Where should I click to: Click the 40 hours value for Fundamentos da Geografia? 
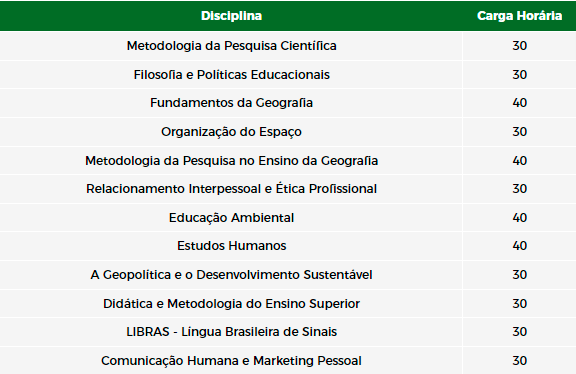[x=519, y=103]
